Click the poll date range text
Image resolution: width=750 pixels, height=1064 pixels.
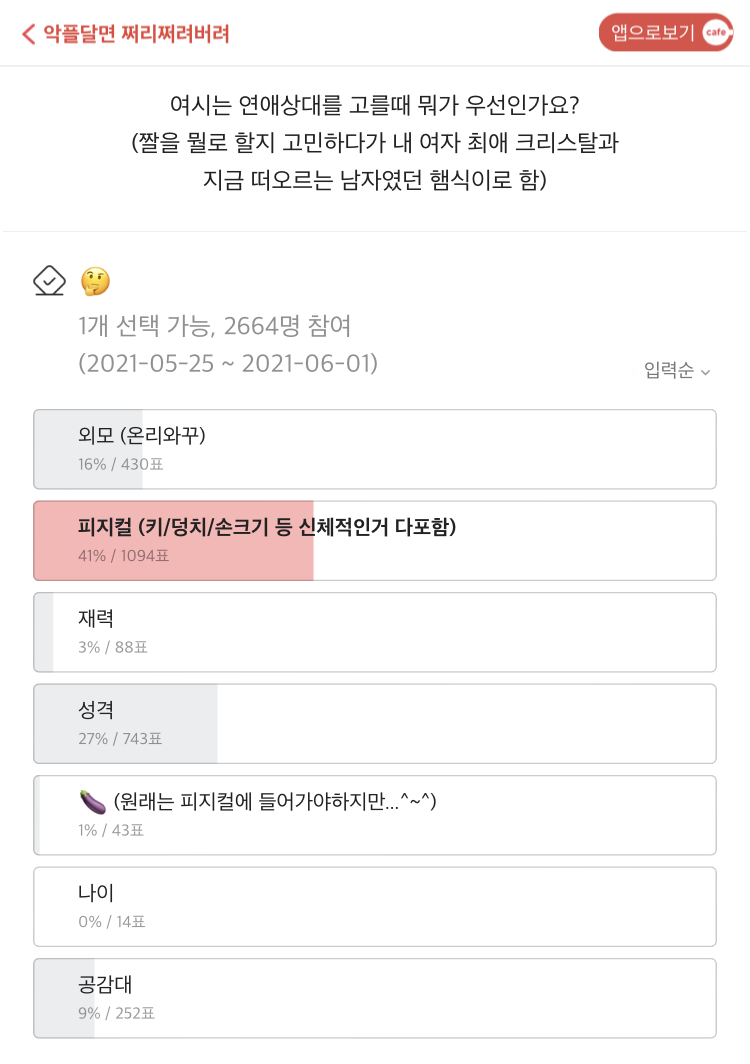tap(228, 363)
